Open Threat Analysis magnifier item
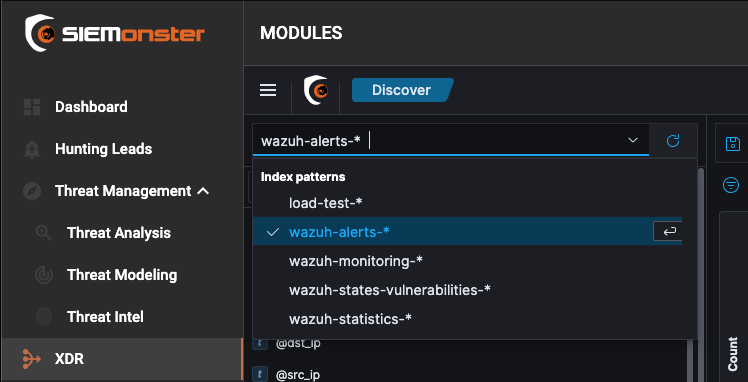Image resolution: width=748 pixels, height=382 pixels. tap(44, 233)
